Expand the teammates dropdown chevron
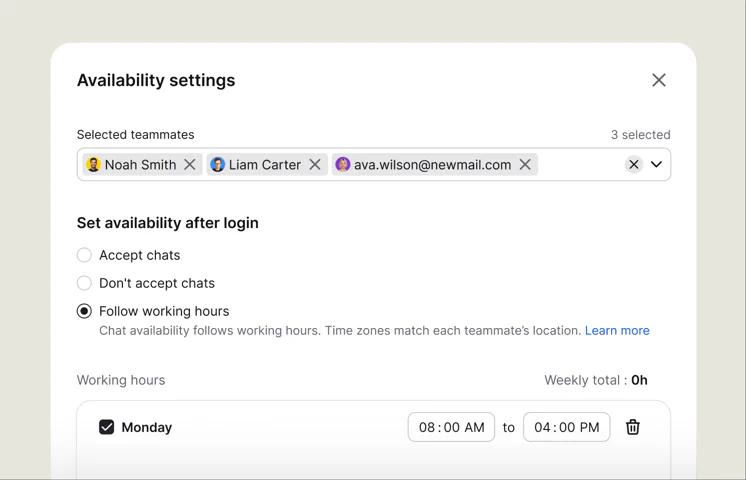This screenshot has height=480, width=746. tap(657, 165)
